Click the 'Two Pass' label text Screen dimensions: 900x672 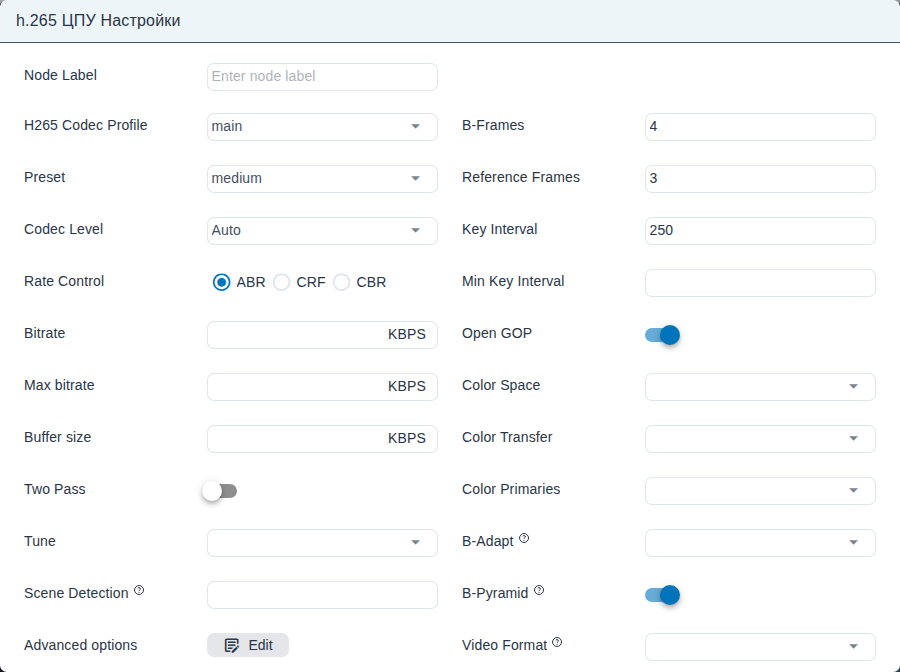[x=55, y=489]
